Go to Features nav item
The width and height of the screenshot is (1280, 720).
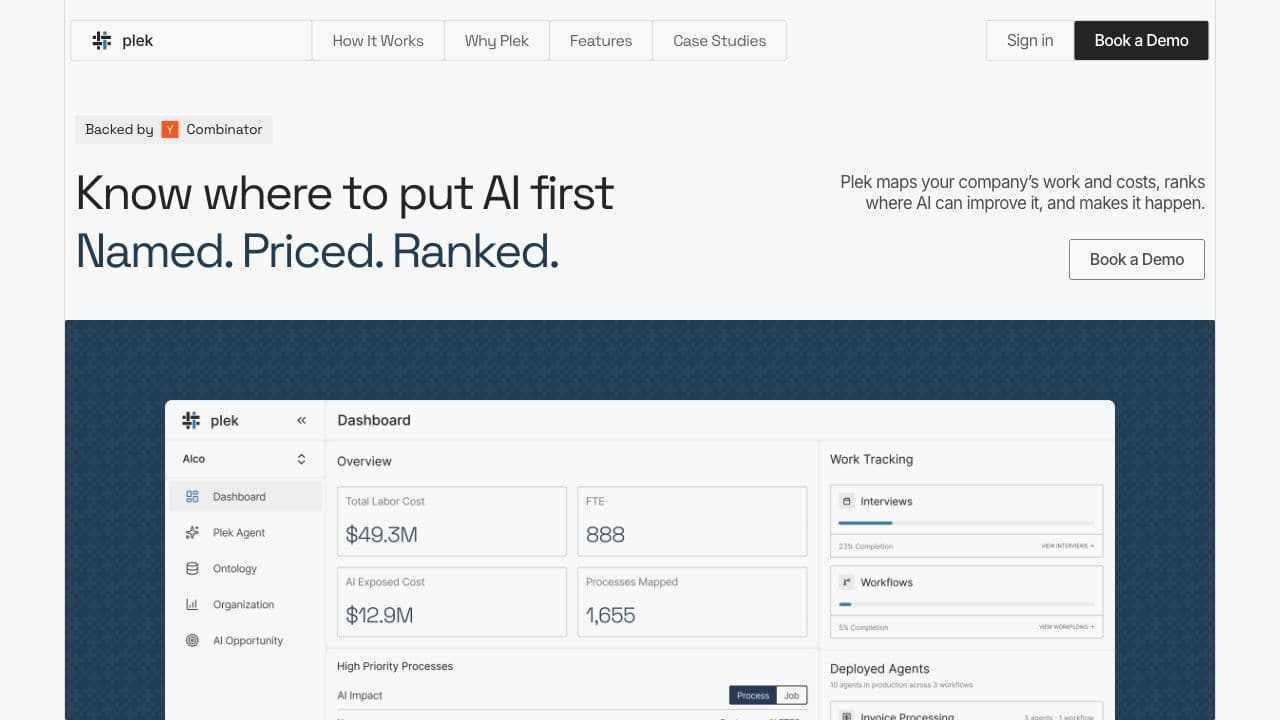(601, 41)
